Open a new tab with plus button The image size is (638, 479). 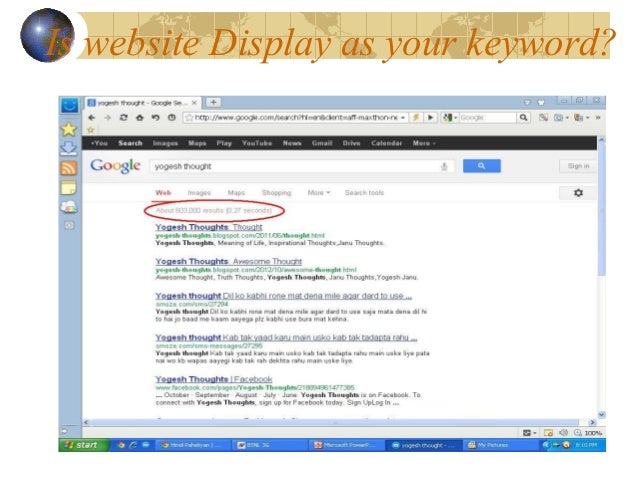click(213, 102)
